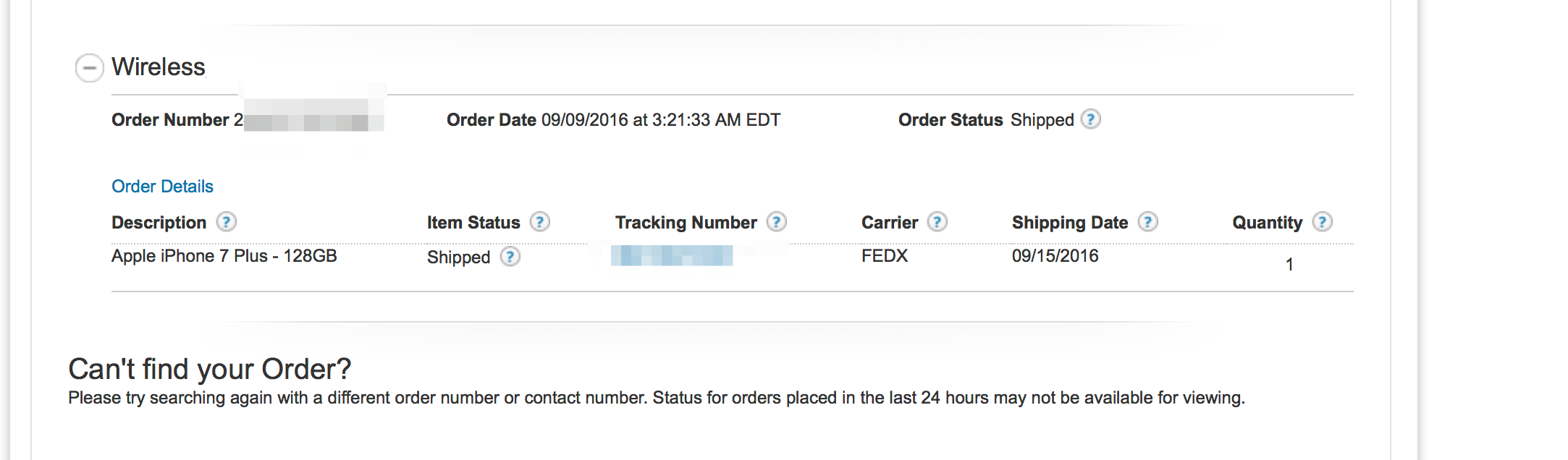Image resolution: width=1568 pixels, height=460 pixels.
Task: Open help icon beside Item Status header
Action: point(540,221)
